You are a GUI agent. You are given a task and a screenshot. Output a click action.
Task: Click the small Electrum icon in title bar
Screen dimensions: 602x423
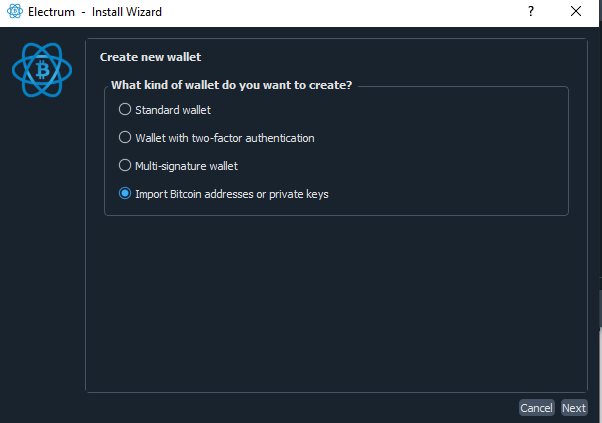[x=15, y=11]
